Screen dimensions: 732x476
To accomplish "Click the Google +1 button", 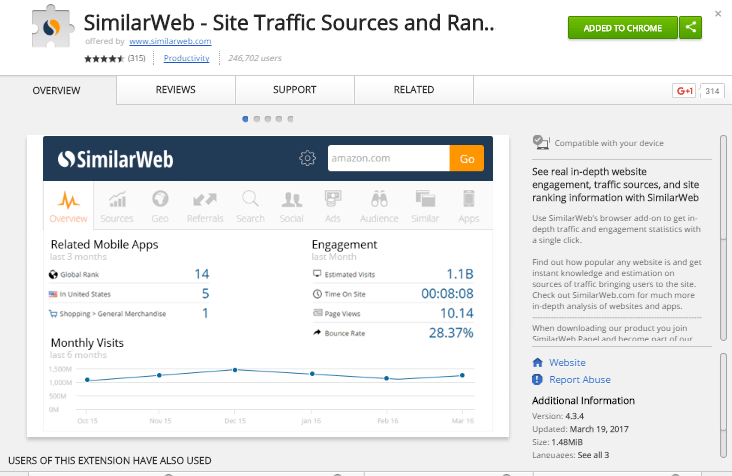I will (684, 91).
